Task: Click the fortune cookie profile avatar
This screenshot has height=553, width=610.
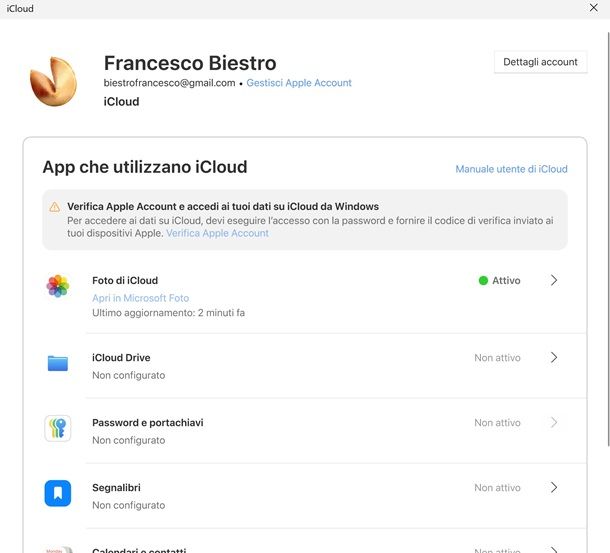Action: (53, 81)
